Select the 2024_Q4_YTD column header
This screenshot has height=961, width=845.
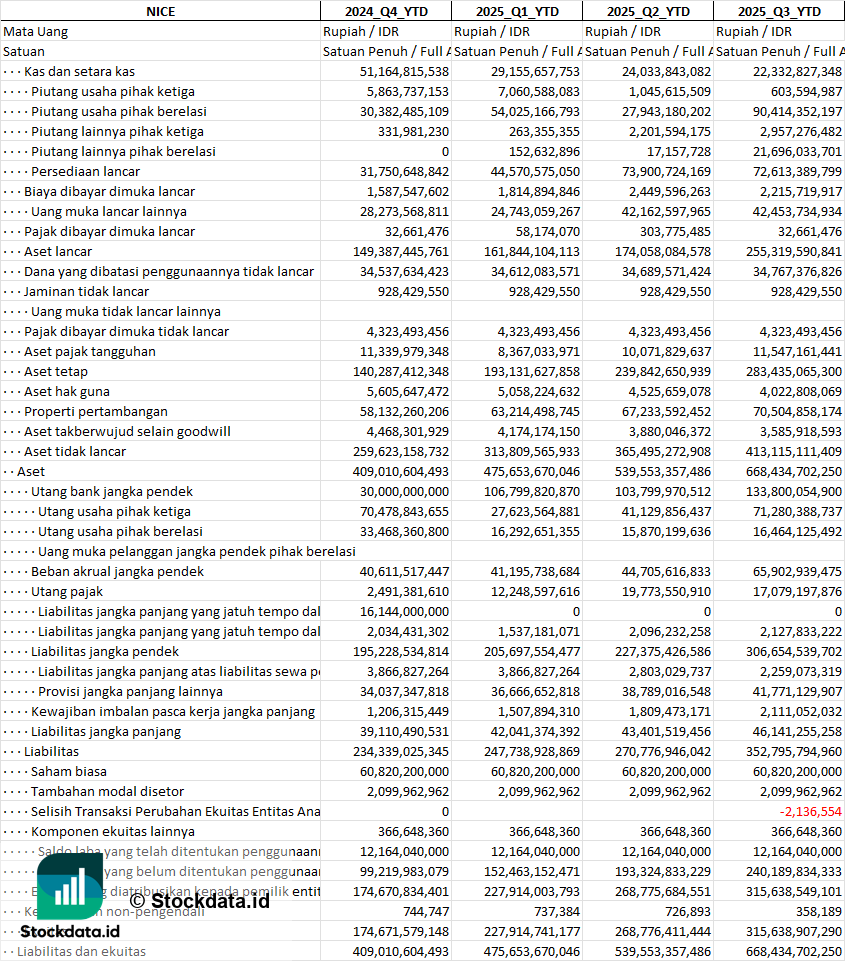386,12
